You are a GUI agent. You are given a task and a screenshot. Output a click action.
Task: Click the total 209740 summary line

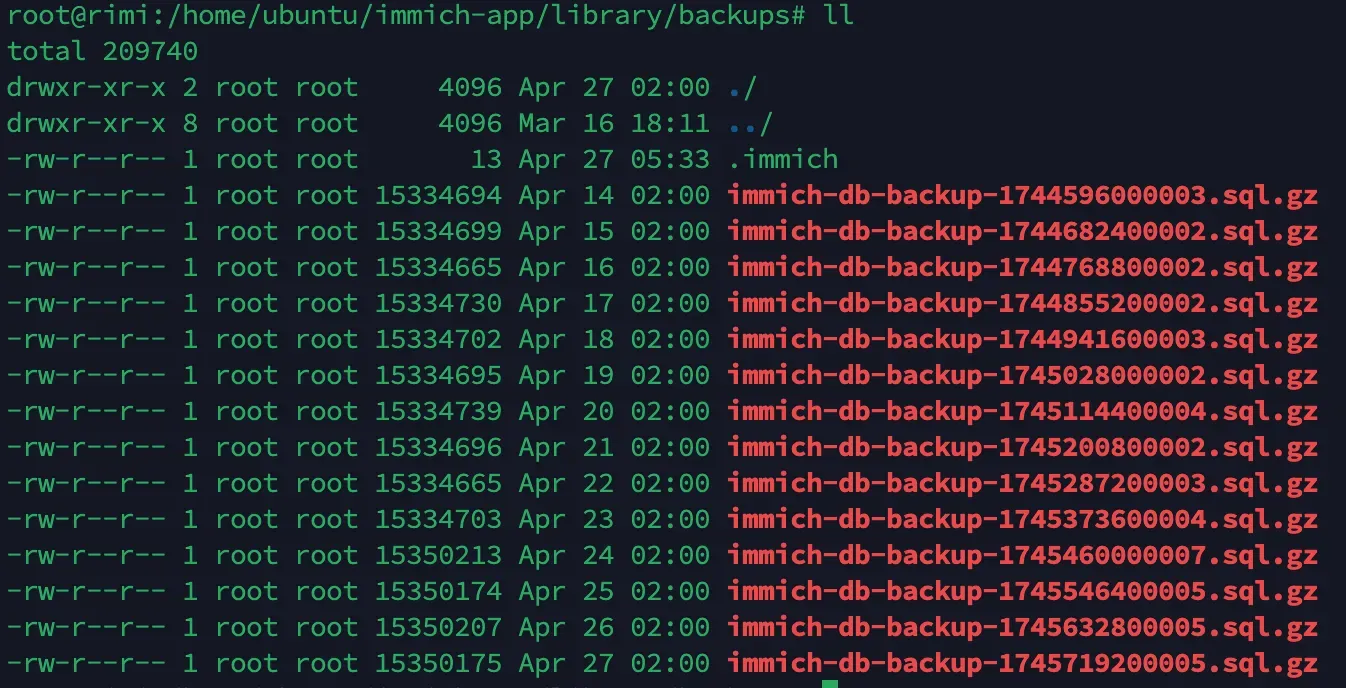click(102, 52)
